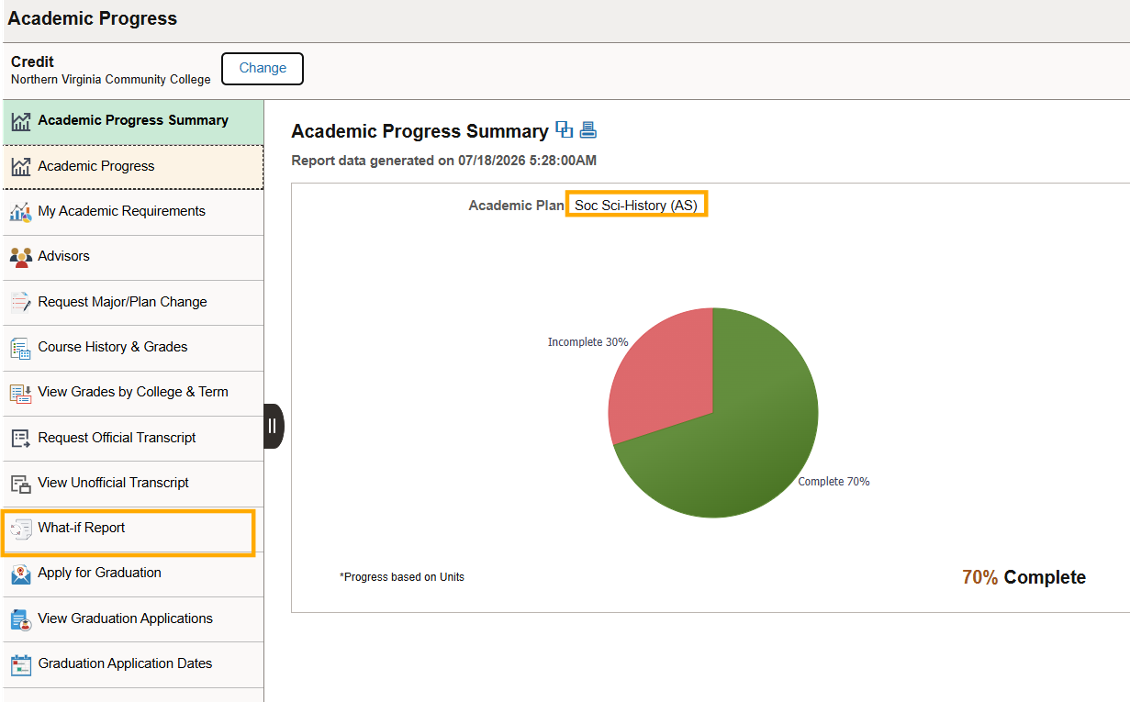Click the print icon beside Academic Progress Summary
The width and height of the screenshot is (1130, 702).
(x=588, y=130)
